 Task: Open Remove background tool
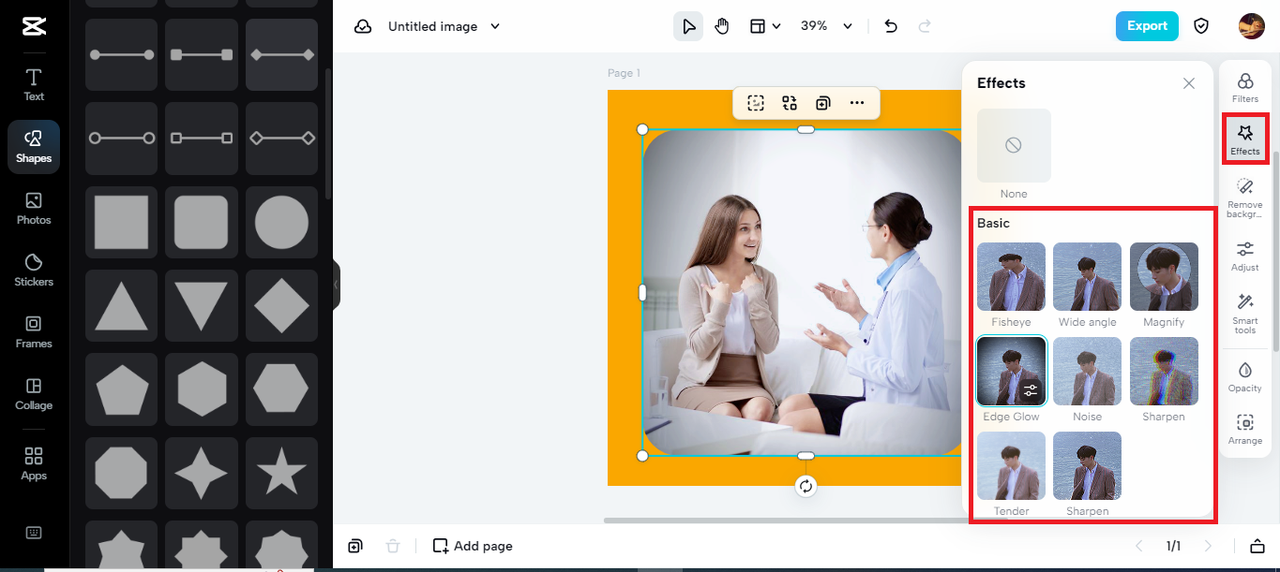coord(1245,197)
